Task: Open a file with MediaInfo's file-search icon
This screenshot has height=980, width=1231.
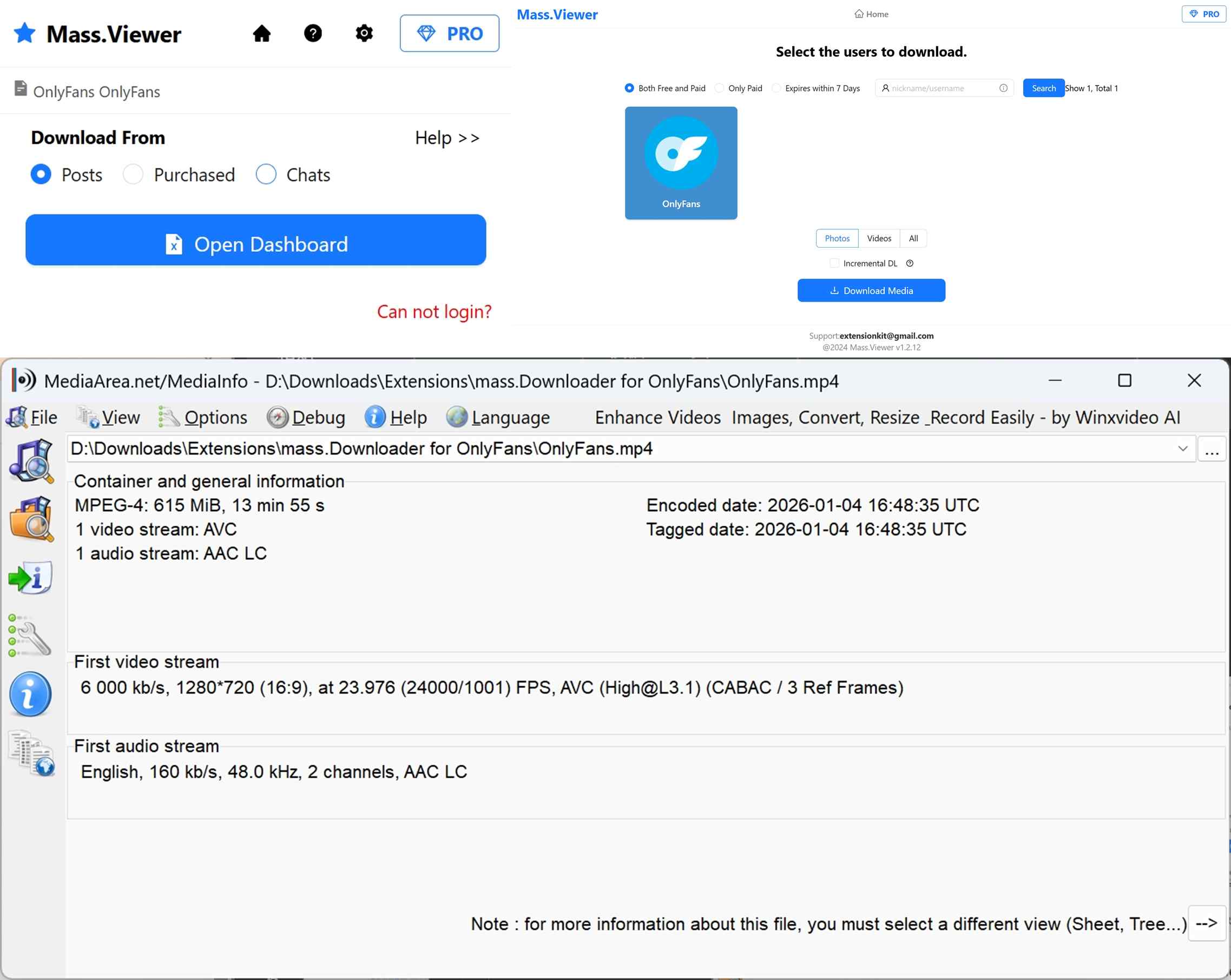Action: click(31, 461)
